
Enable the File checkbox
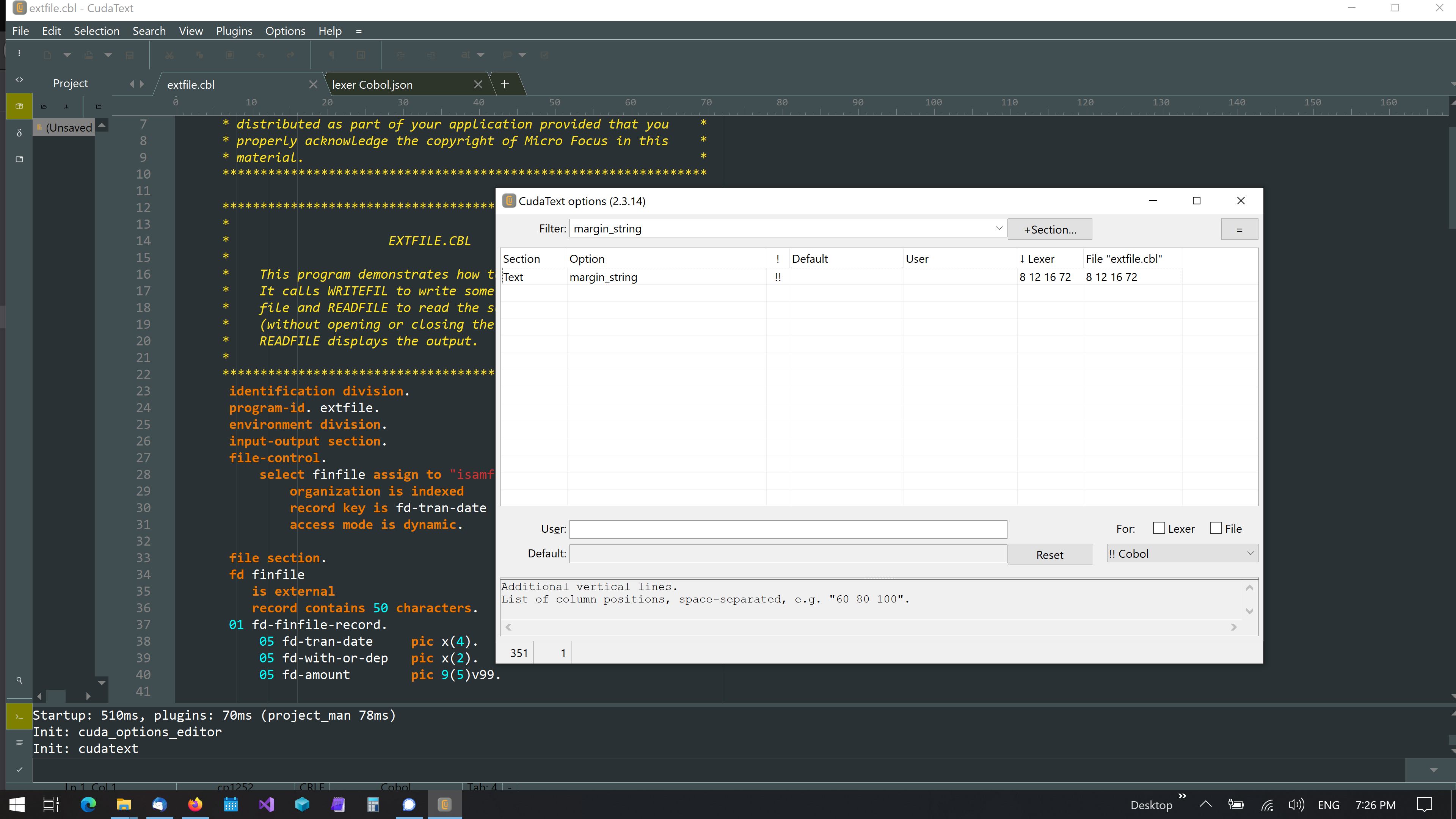(1216, 528)
